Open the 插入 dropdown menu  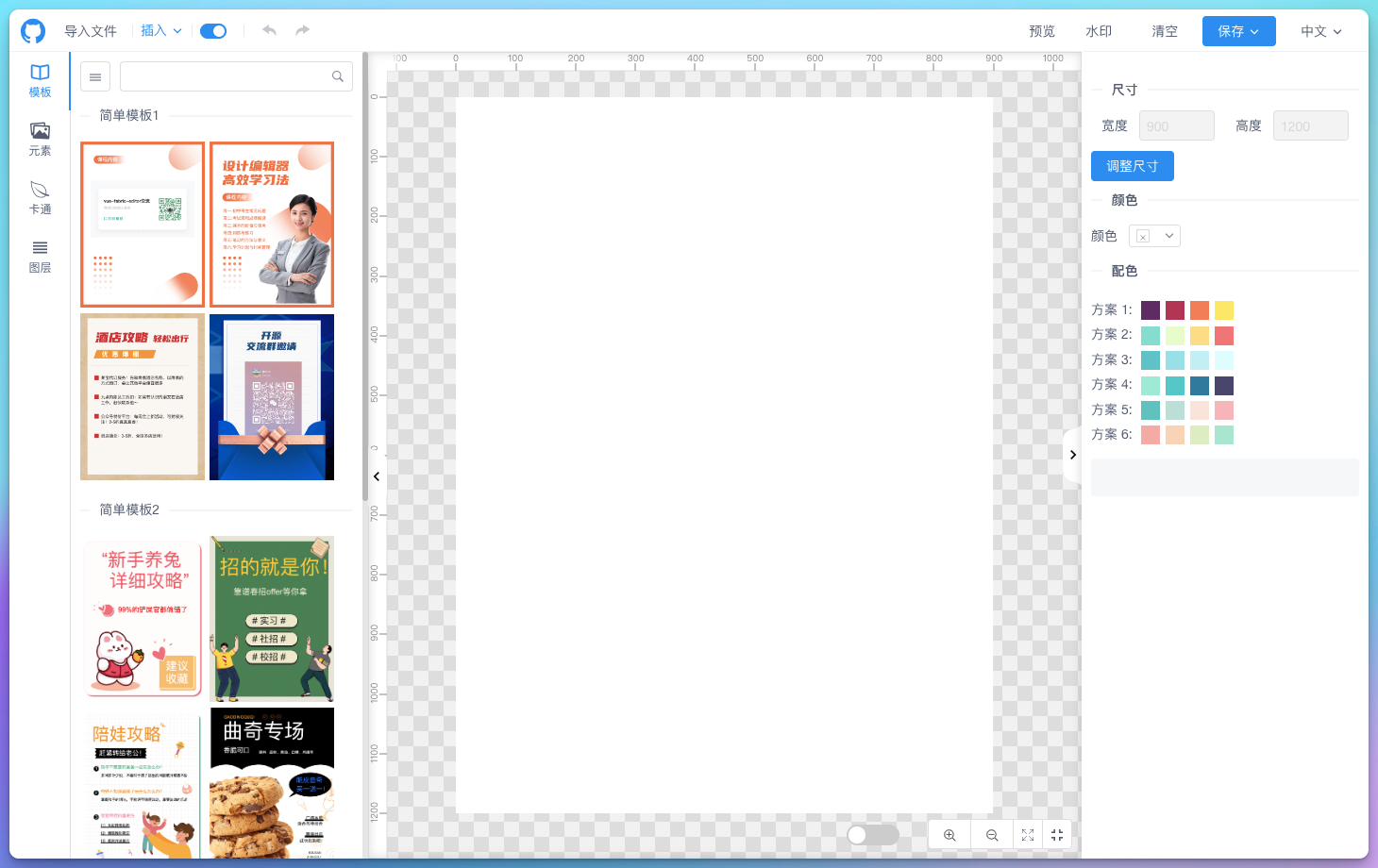tap(160, 30)
